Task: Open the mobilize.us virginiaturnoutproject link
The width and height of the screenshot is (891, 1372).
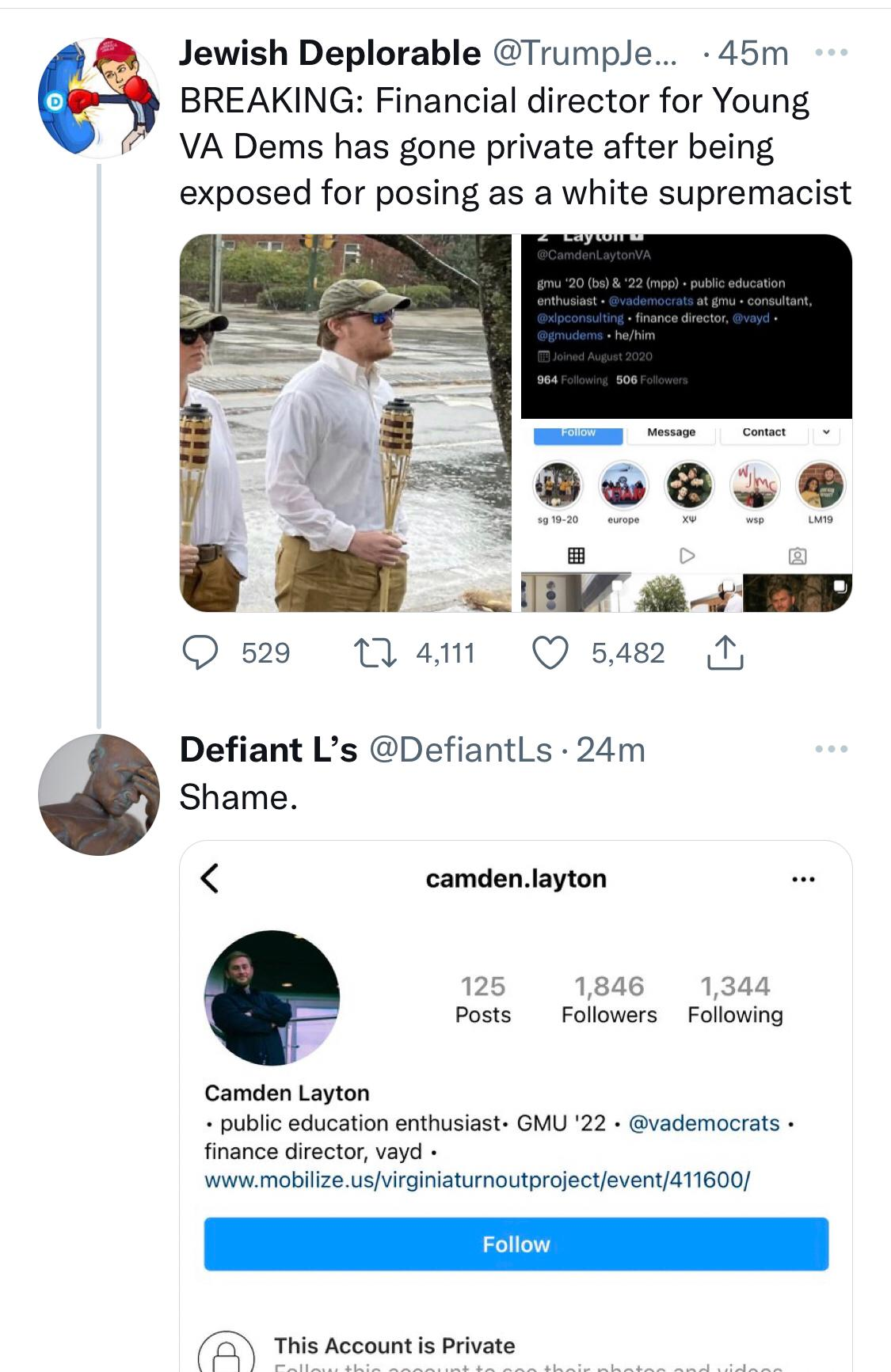Action: tap(477, 1180)
